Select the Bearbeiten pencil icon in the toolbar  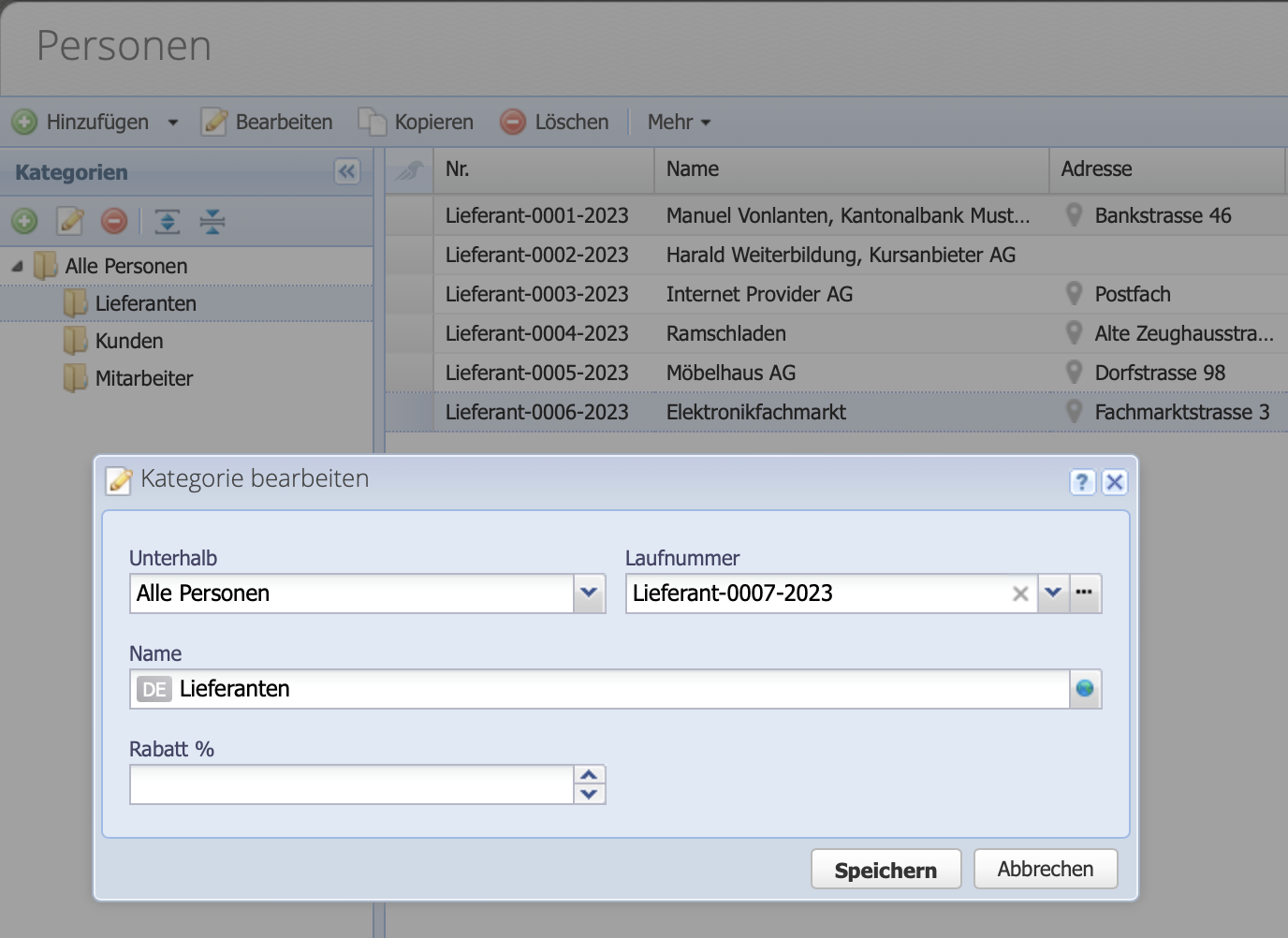[214, 122]
